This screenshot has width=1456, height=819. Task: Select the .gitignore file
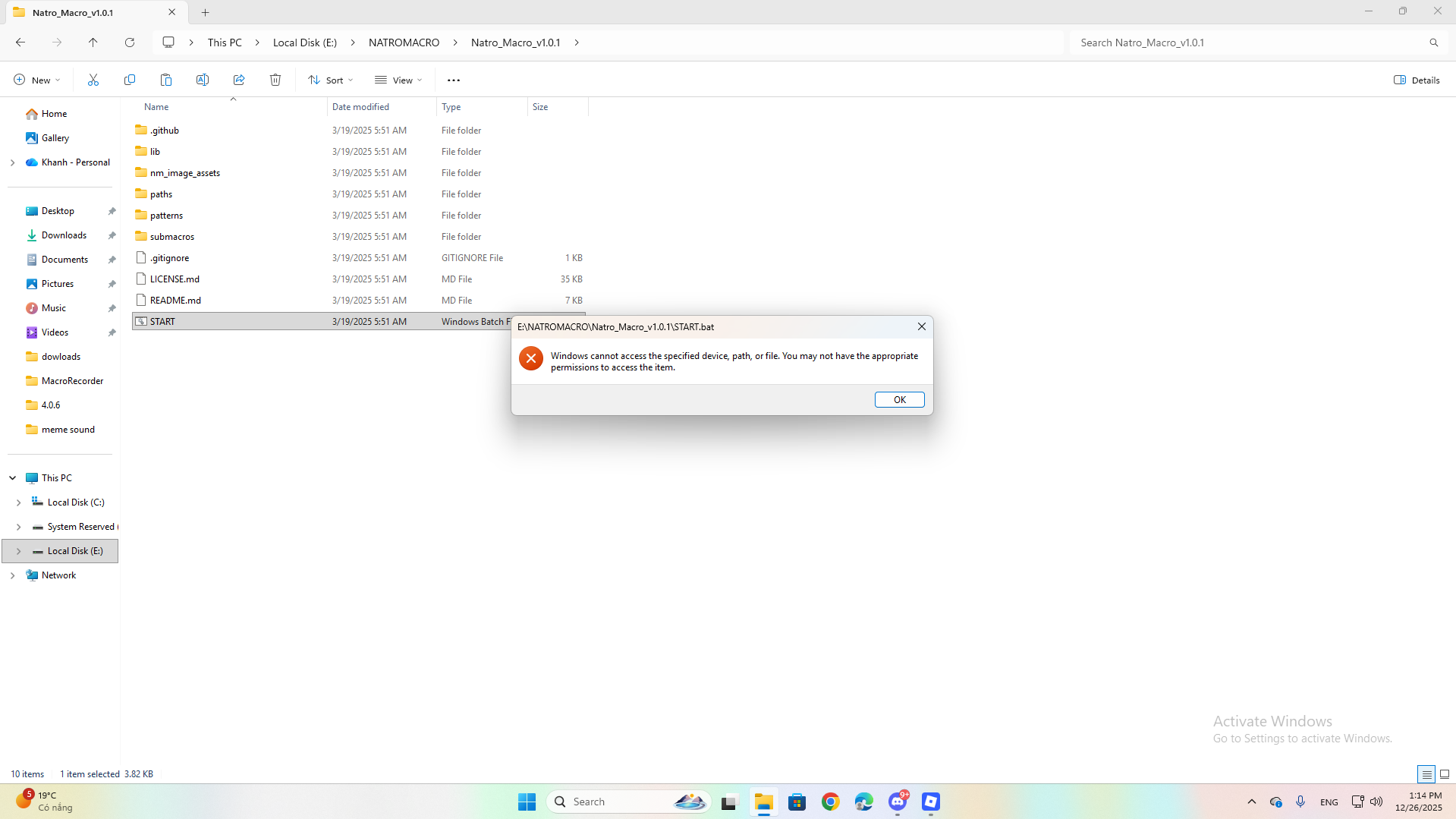pos(359,258)
